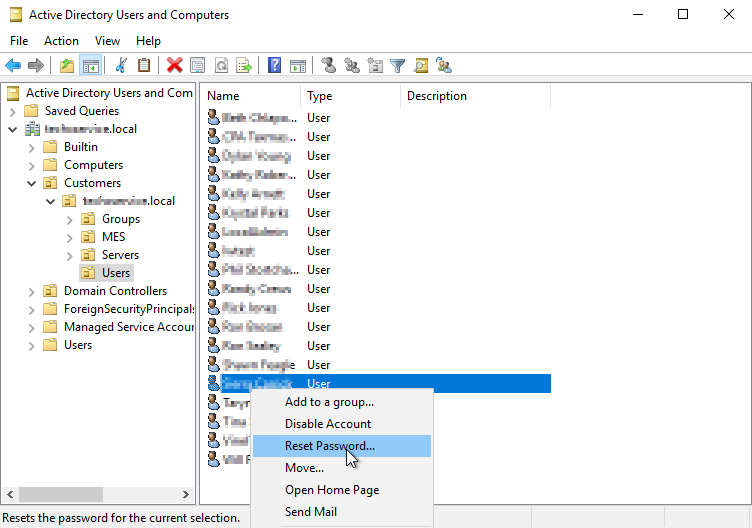Collapse the Customers organizational unit
The height and width of the screenshot is (528, 752).
pyautogui.click(x=32, y=184)
